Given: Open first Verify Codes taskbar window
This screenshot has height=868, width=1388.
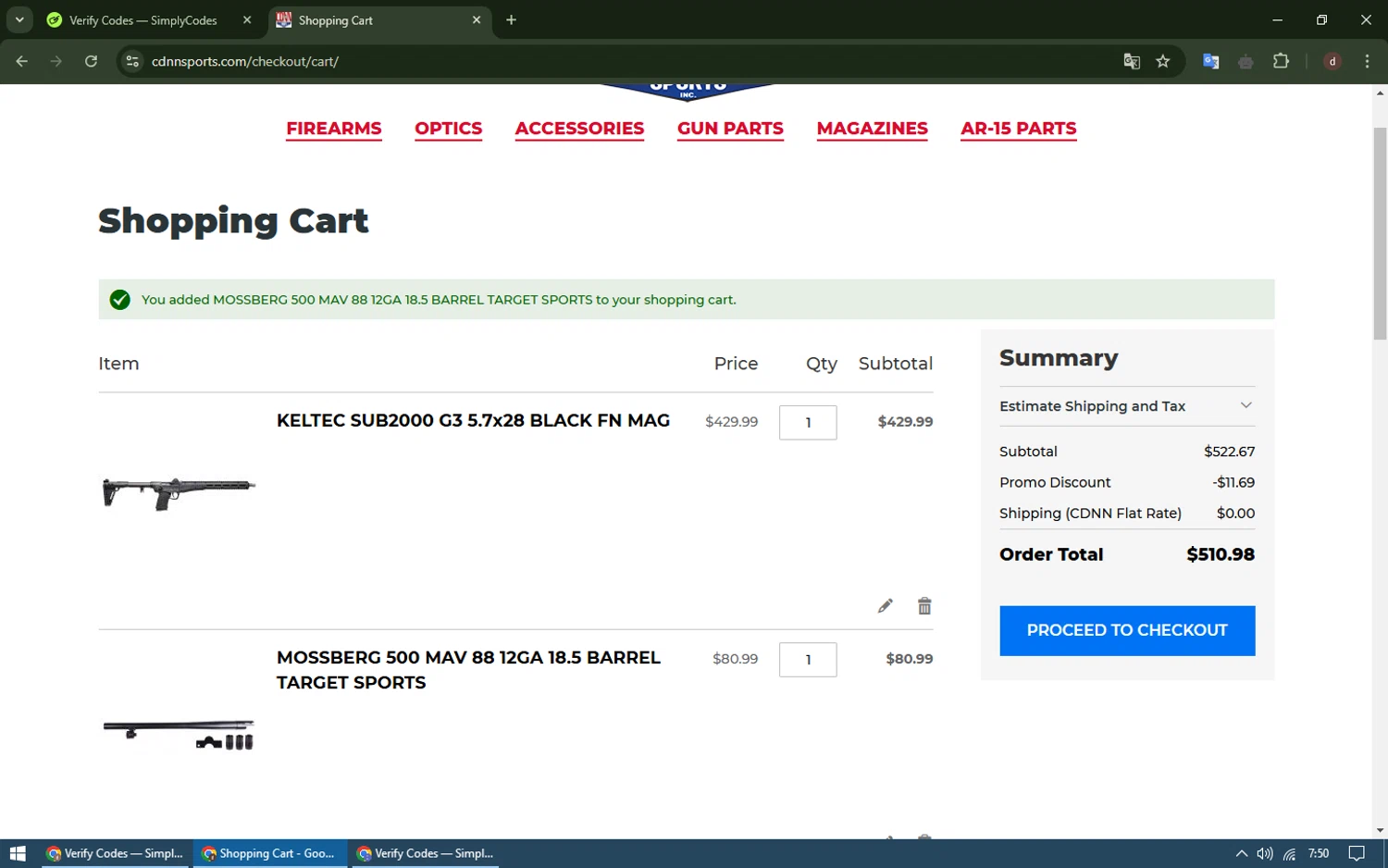Looking at the screenshot, I should 116,853.
